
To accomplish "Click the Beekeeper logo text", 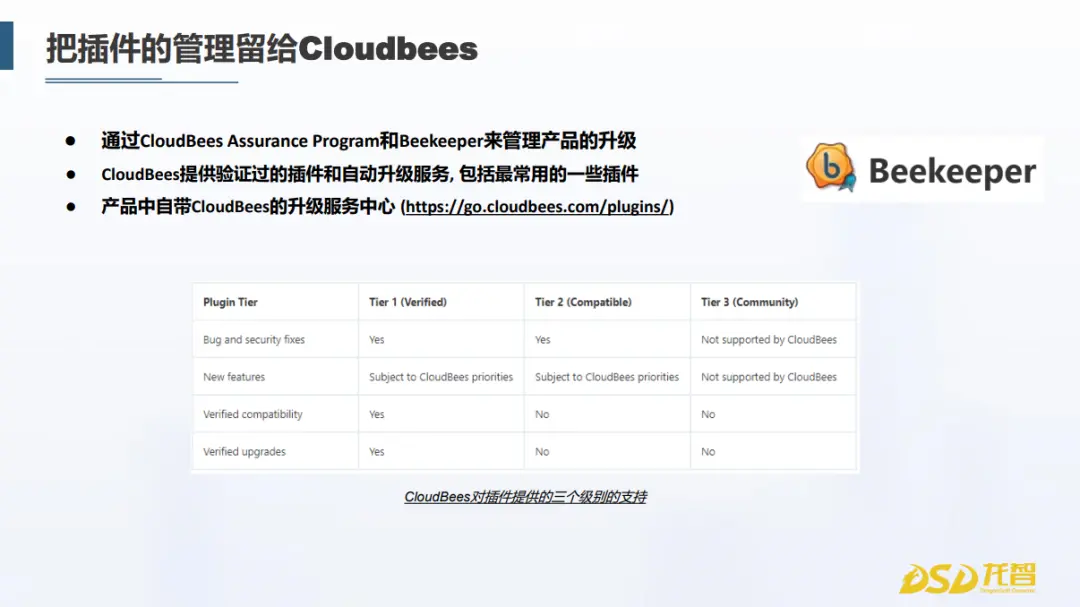I will pos(952,172).
